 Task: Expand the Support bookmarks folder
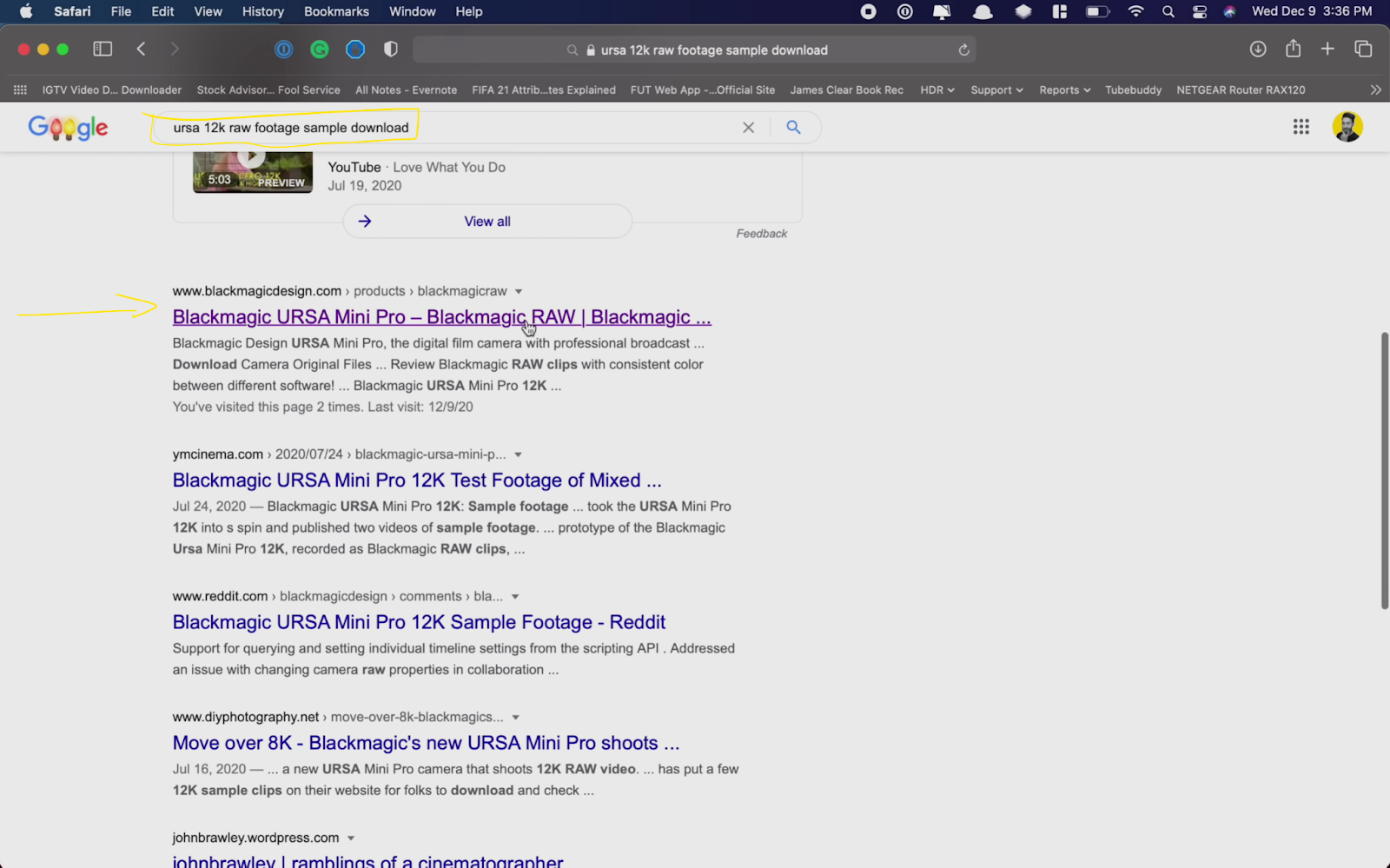point(996,89)
